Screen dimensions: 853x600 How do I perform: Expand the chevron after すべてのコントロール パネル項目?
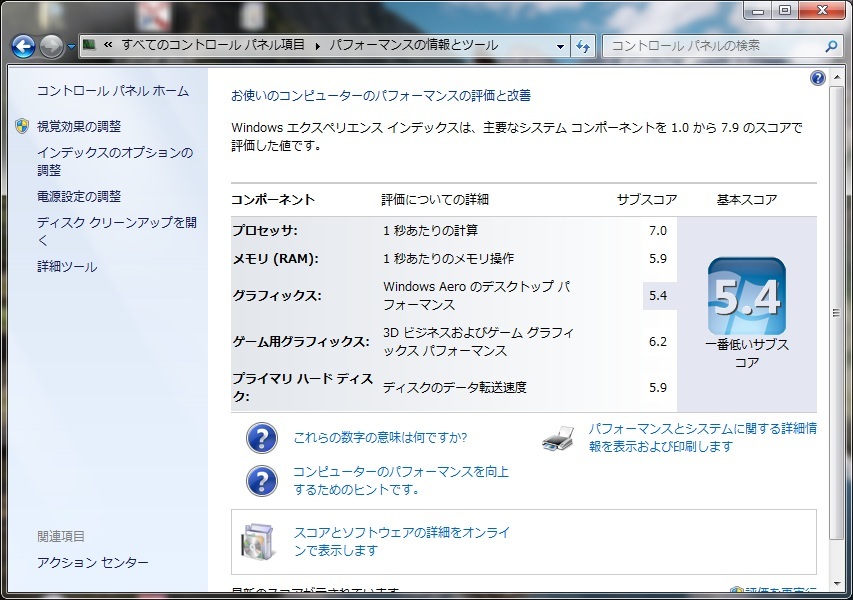point(319,46)
